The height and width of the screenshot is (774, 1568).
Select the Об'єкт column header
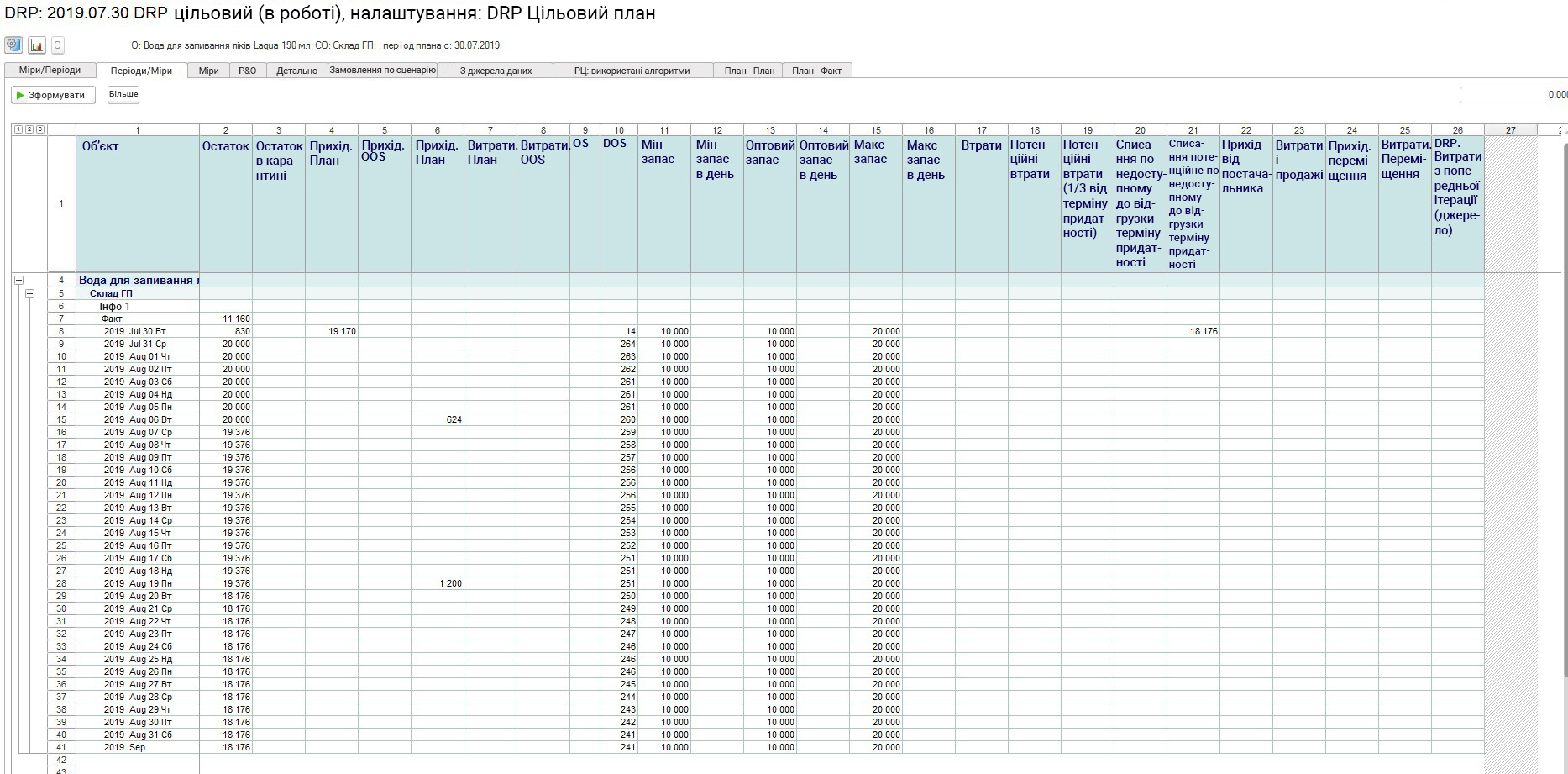click(138, 203)
